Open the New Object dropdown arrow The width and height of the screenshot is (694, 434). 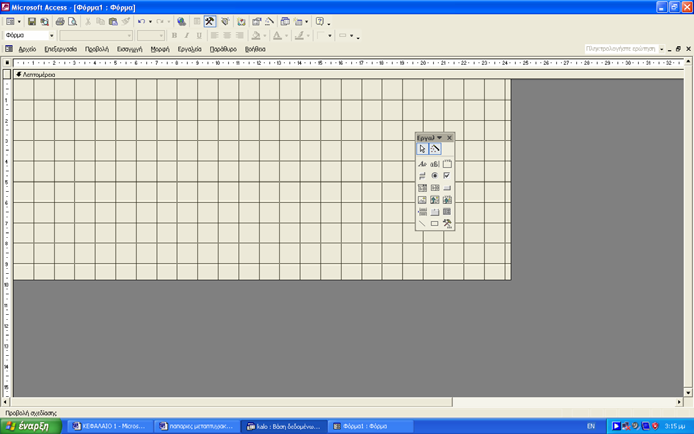[x=306, y=22]
